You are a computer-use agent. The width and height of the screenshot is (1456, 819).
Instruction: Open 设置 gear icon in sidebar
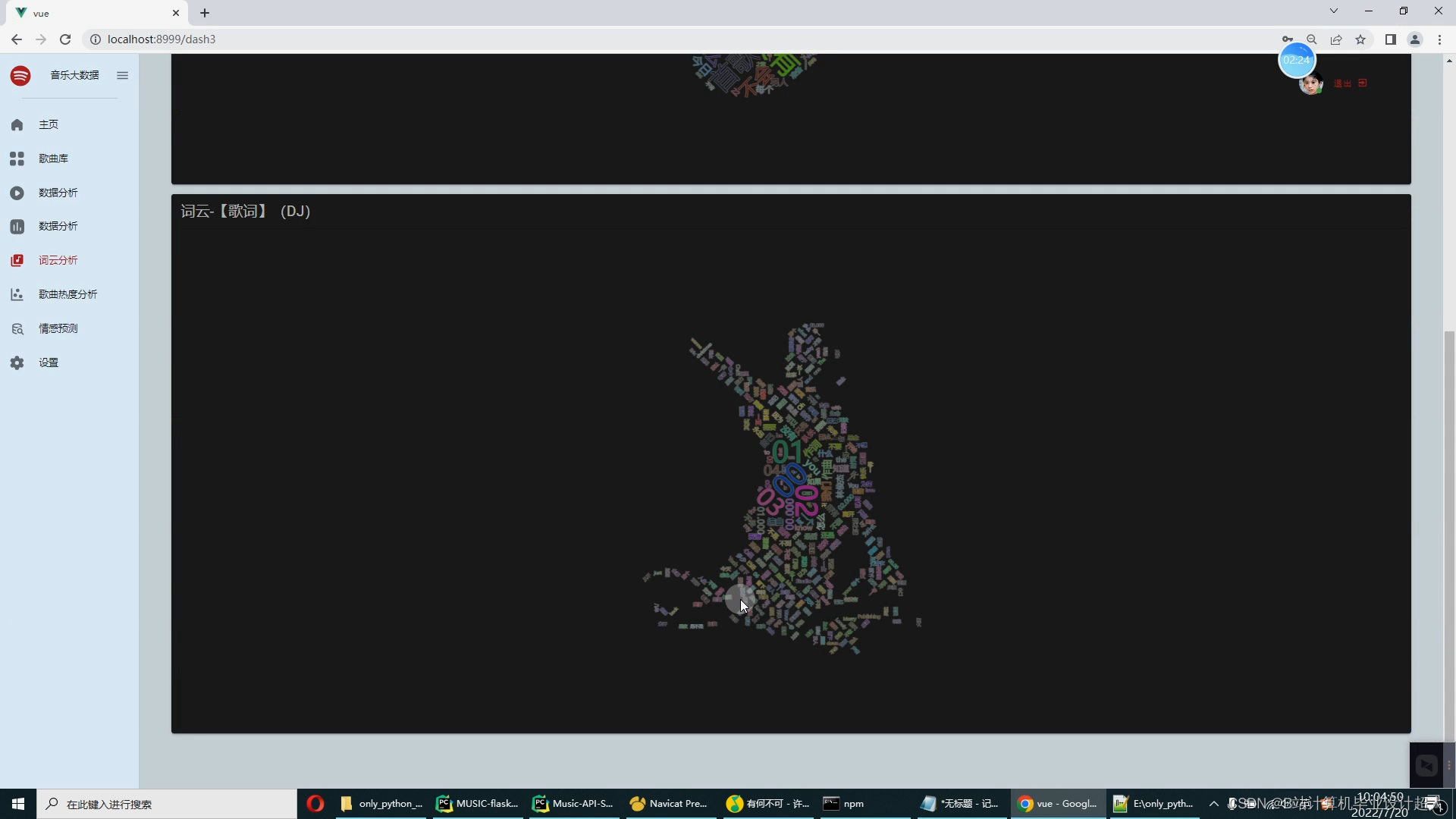tap(17, 362)
